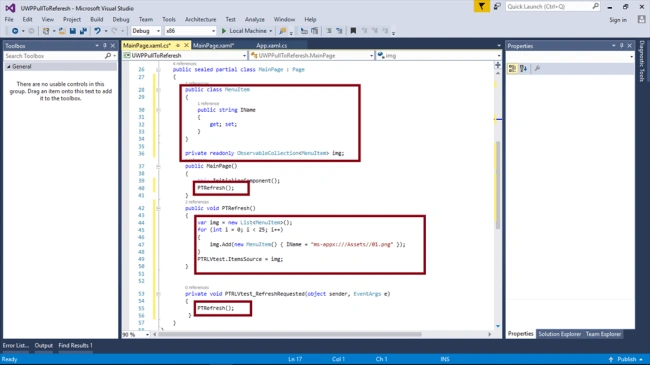This screenshot has height=365, width=650.
Task: Toggle Alphabetical sort in Properties panel
Action: pyautogui.click(x=524, y=68)
